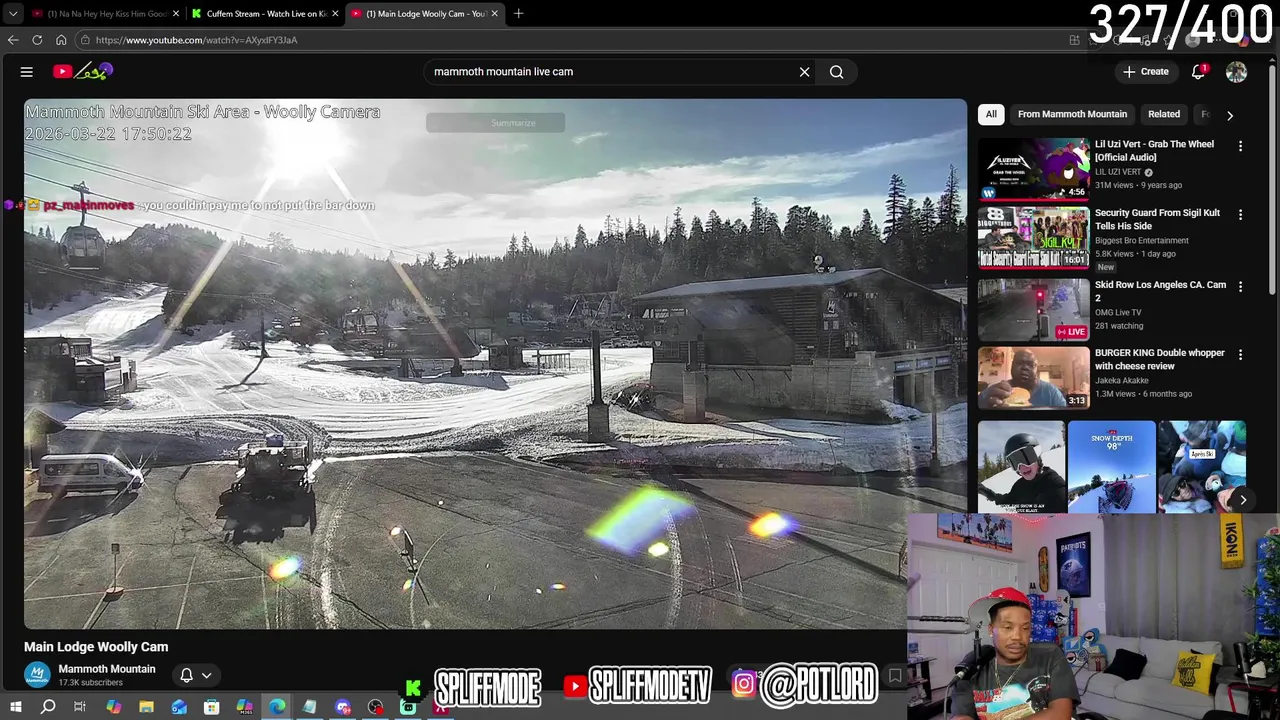
Task: Open options for Skid Row video
Action: coord(1241,286)
